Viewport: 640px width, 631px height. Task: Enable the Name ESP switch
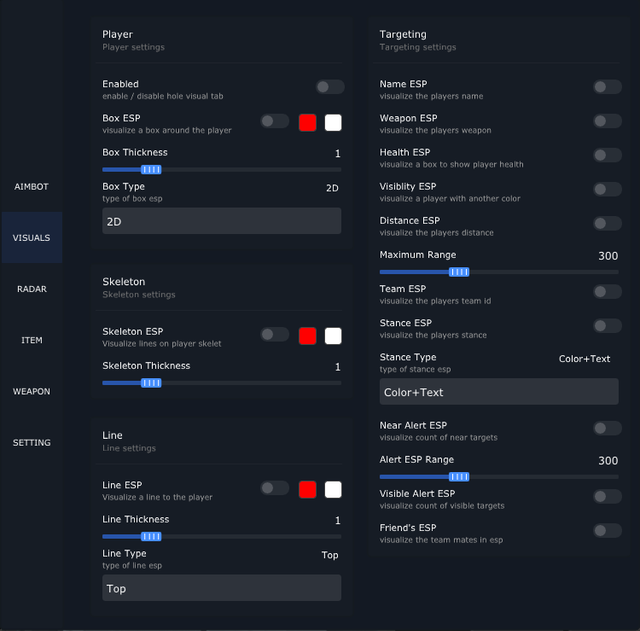click(x=607, y=87)
